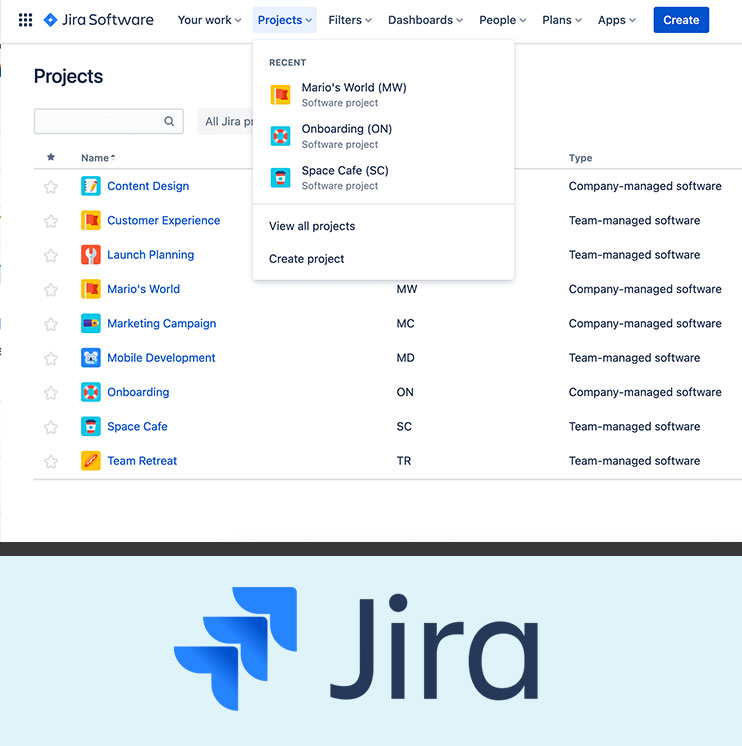Choose Create project from dropdown
This screenshot has width=742, height=746.
tap(307, 259)
